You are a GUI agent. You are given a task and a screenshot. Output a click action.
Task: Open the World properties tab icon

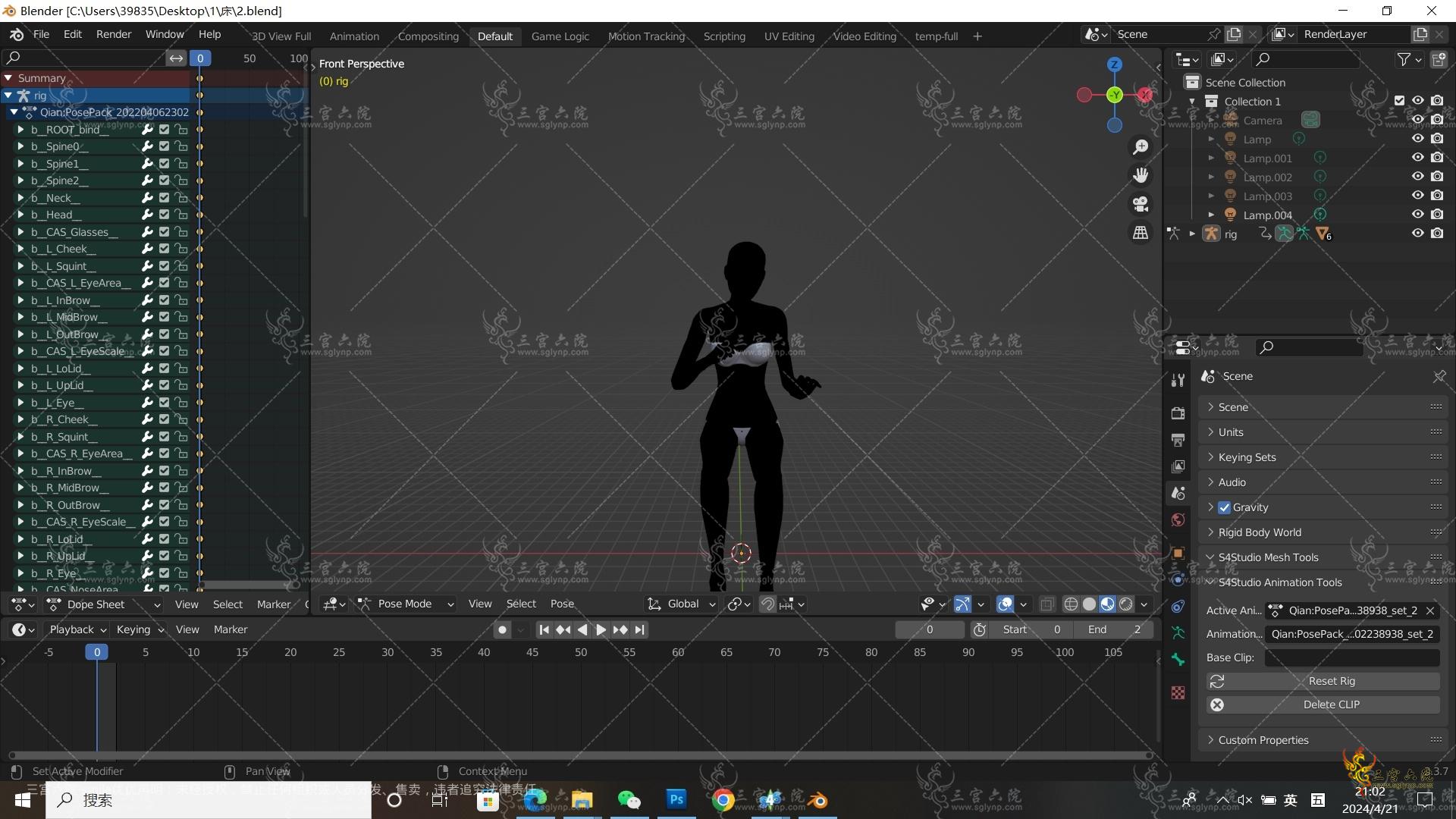[x=1178, y=519]
